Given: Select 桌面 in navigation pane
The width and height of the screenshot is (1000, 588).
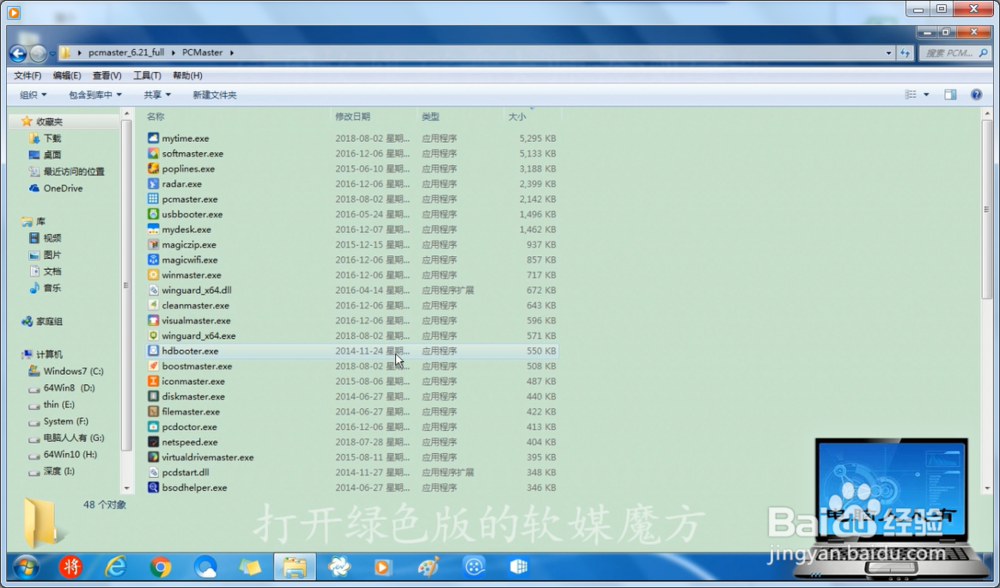Looking at the screenshot, I should (52, 155).
